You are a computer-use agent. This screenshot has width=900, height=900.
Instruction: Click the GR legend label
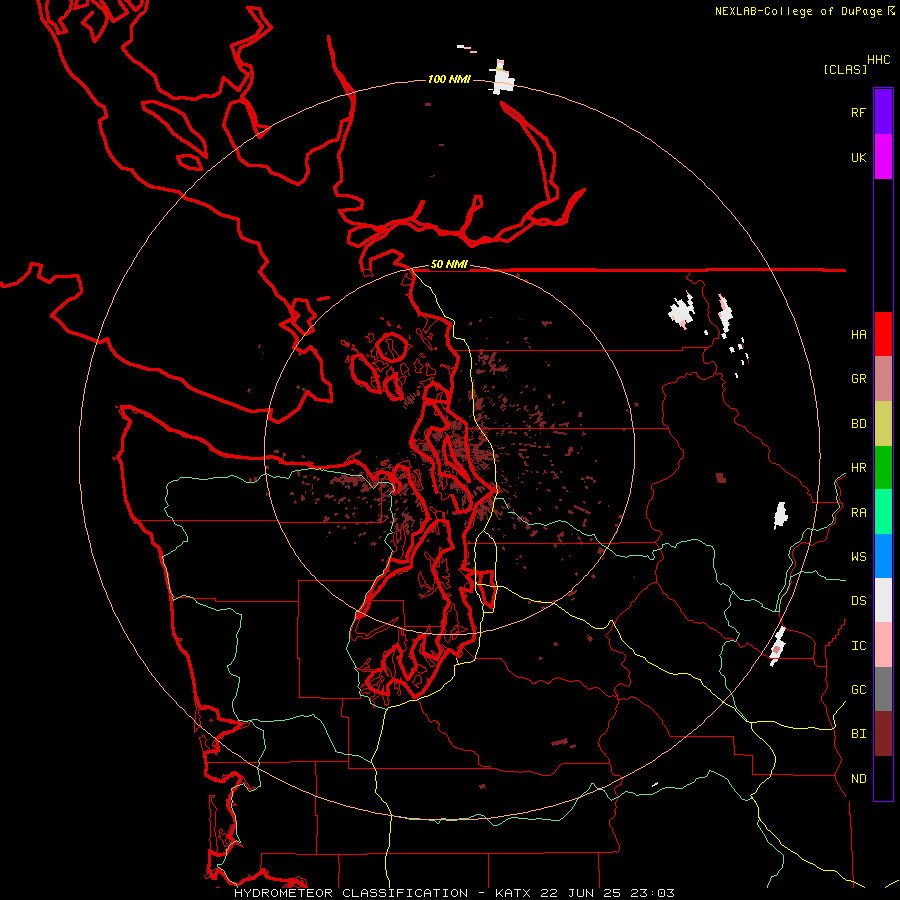click(x=858, y=379)
